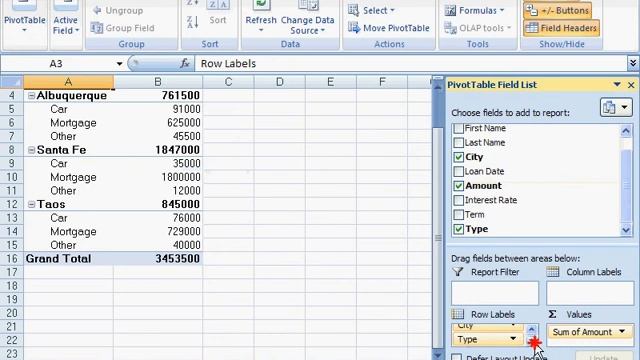The image size is (640, 360).
Task: Open the Type field dropdown in Row Labels
Action: [x=513, y=339]
